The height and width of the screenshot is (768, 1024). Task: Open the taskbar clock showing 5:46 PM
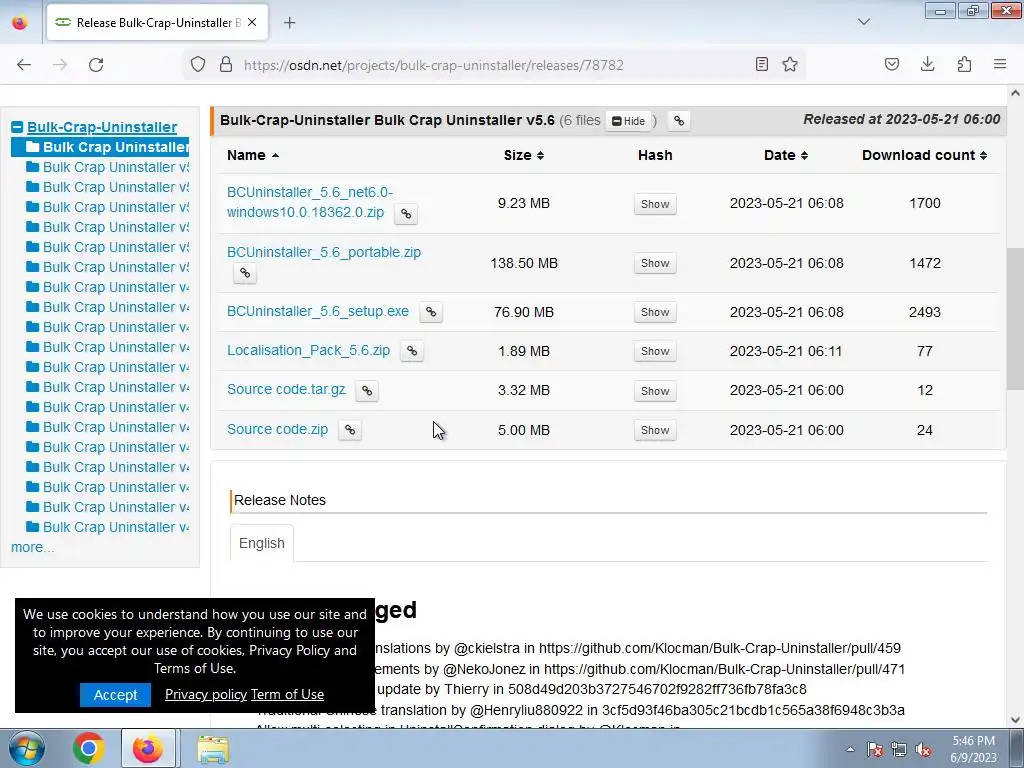click(973, 749)
